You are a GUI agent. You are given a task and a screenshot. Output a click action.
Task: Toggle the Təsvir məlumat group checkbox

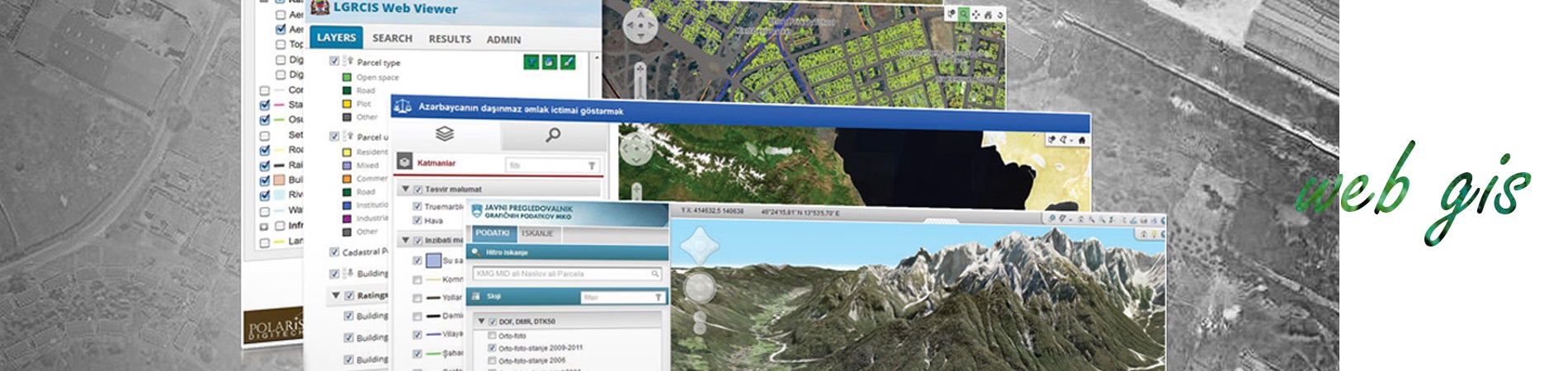click(x=418, y=189)
